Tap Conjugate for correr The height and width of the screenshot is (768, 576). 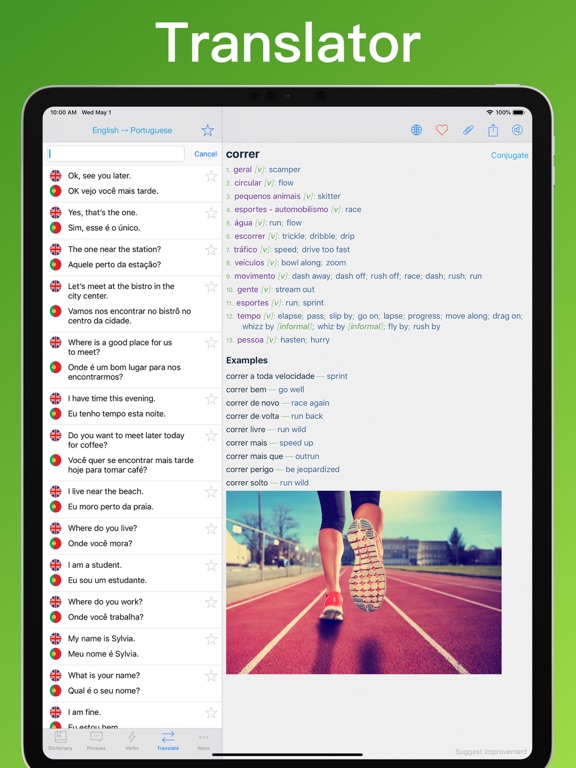coord(509,155)
